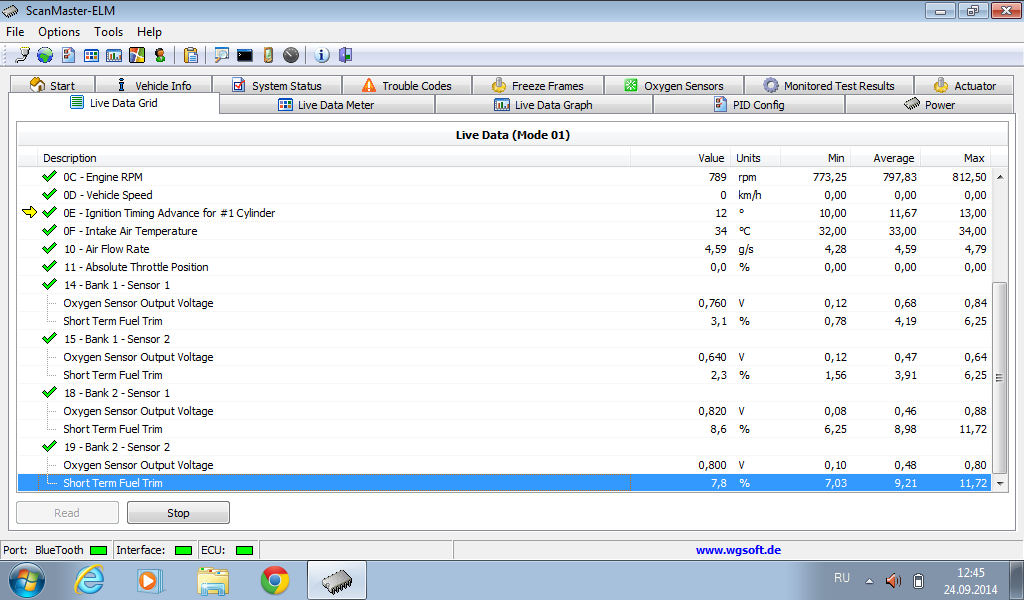The width and height of the screenshot is (1024, 600).
Task: Click the magnifier search icon in toolbar
Action: tap(221, 55)
